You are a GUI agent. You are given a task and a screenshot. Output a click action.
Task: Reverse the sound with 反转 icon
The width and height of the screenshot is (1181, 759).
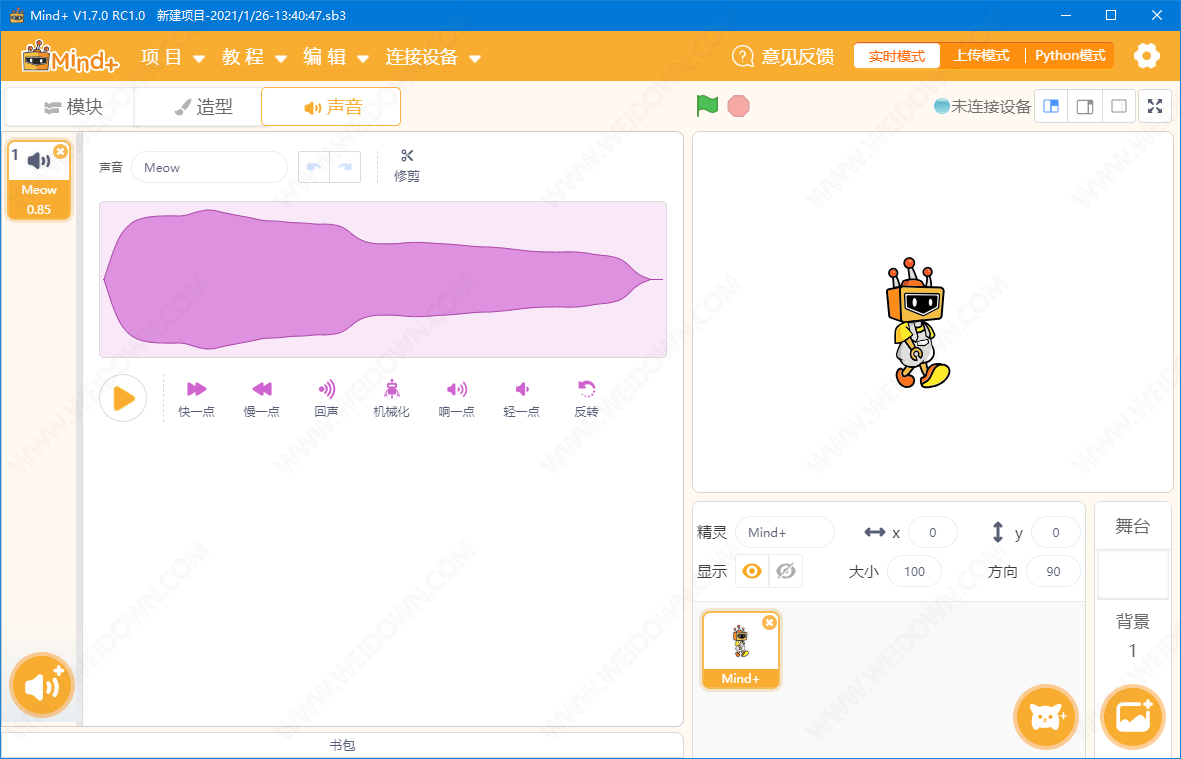(586, 389)
